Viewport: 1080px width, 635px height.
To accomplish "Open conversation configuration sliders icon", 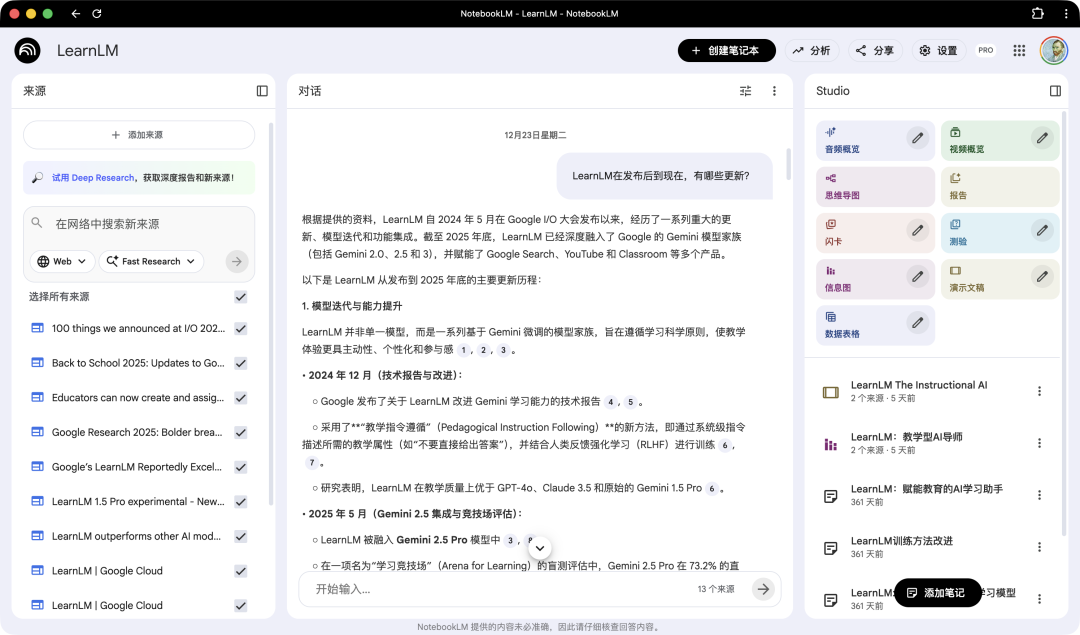I will (745, 91).
